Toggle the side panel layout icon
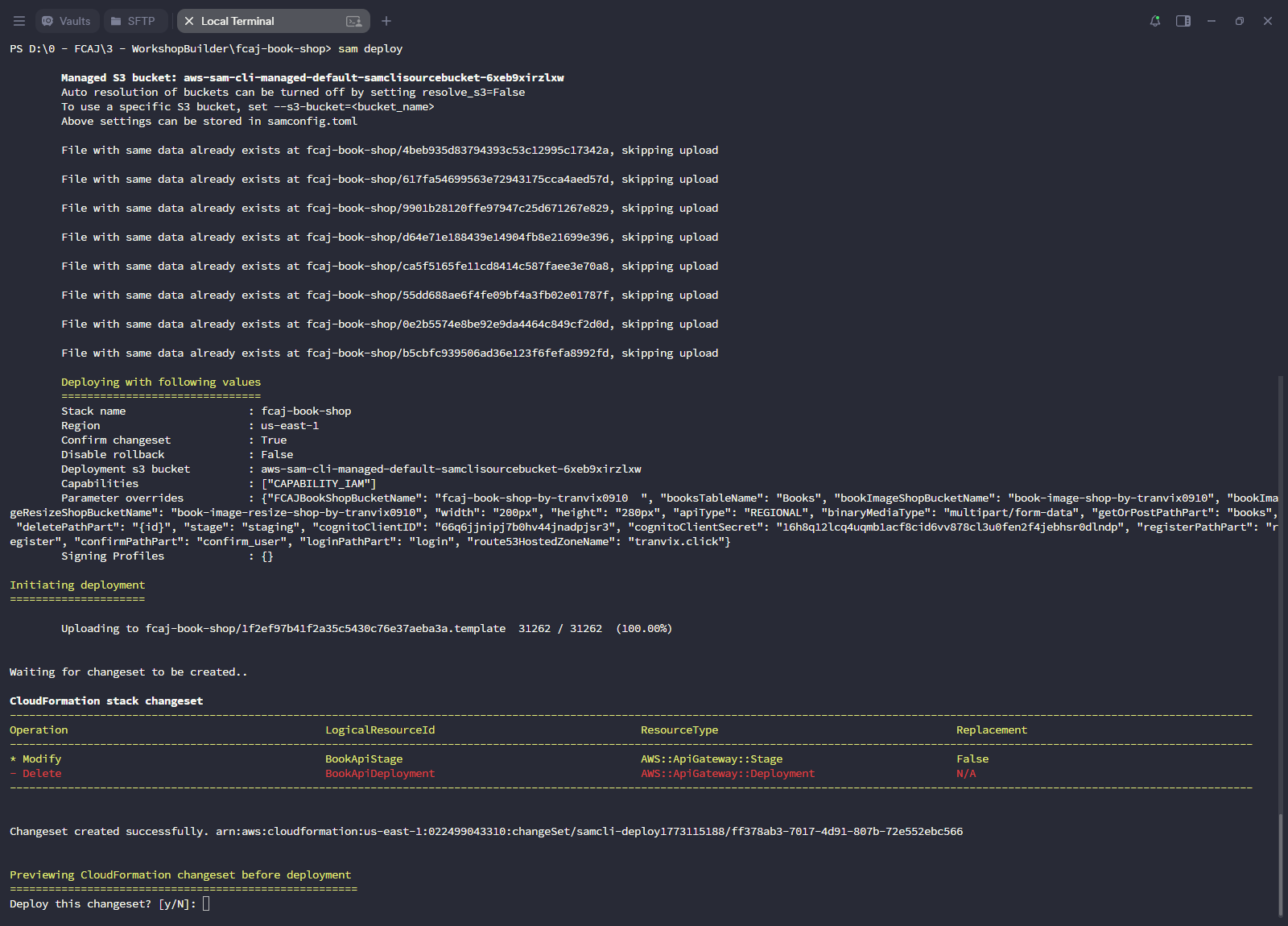 (x=1183, y=21)
